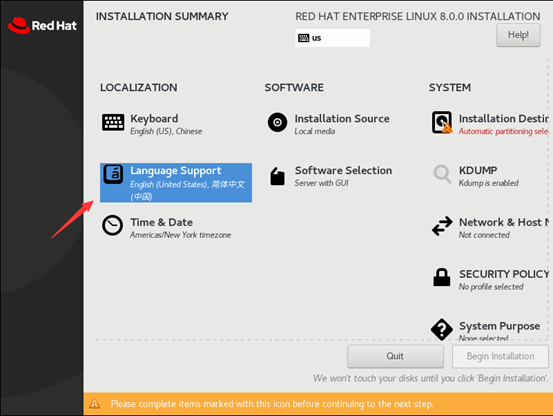Click the Quit button
Image resolution: width=553 pixels, height=416 pixels.
click(x=395, y=356)
